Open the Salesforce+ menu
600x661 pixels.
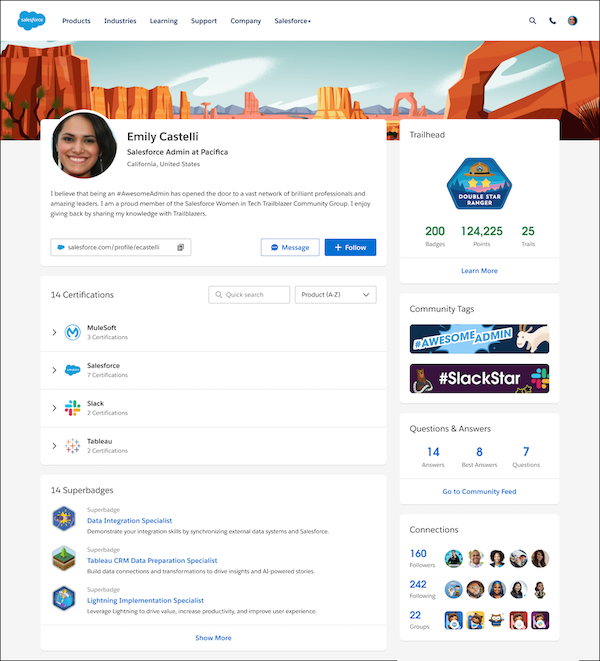[293, 21]
